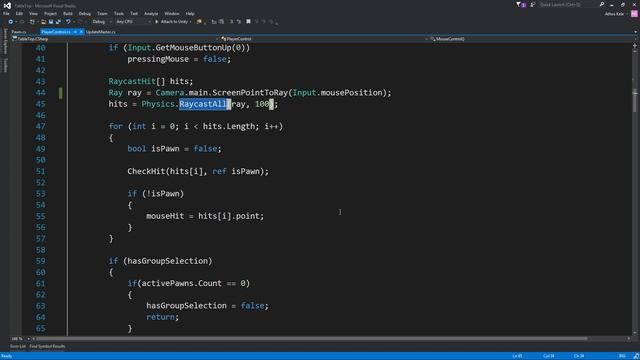Click the Save toolbar icon

[51, 22]
